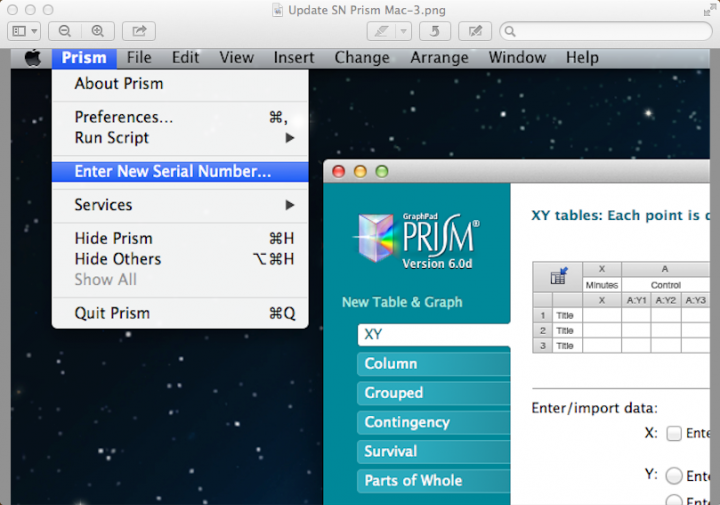Click green zoom button of Prism dialog
Image resolution: width=720 pixels, height=505 pixels.
[x=382, y=172]
